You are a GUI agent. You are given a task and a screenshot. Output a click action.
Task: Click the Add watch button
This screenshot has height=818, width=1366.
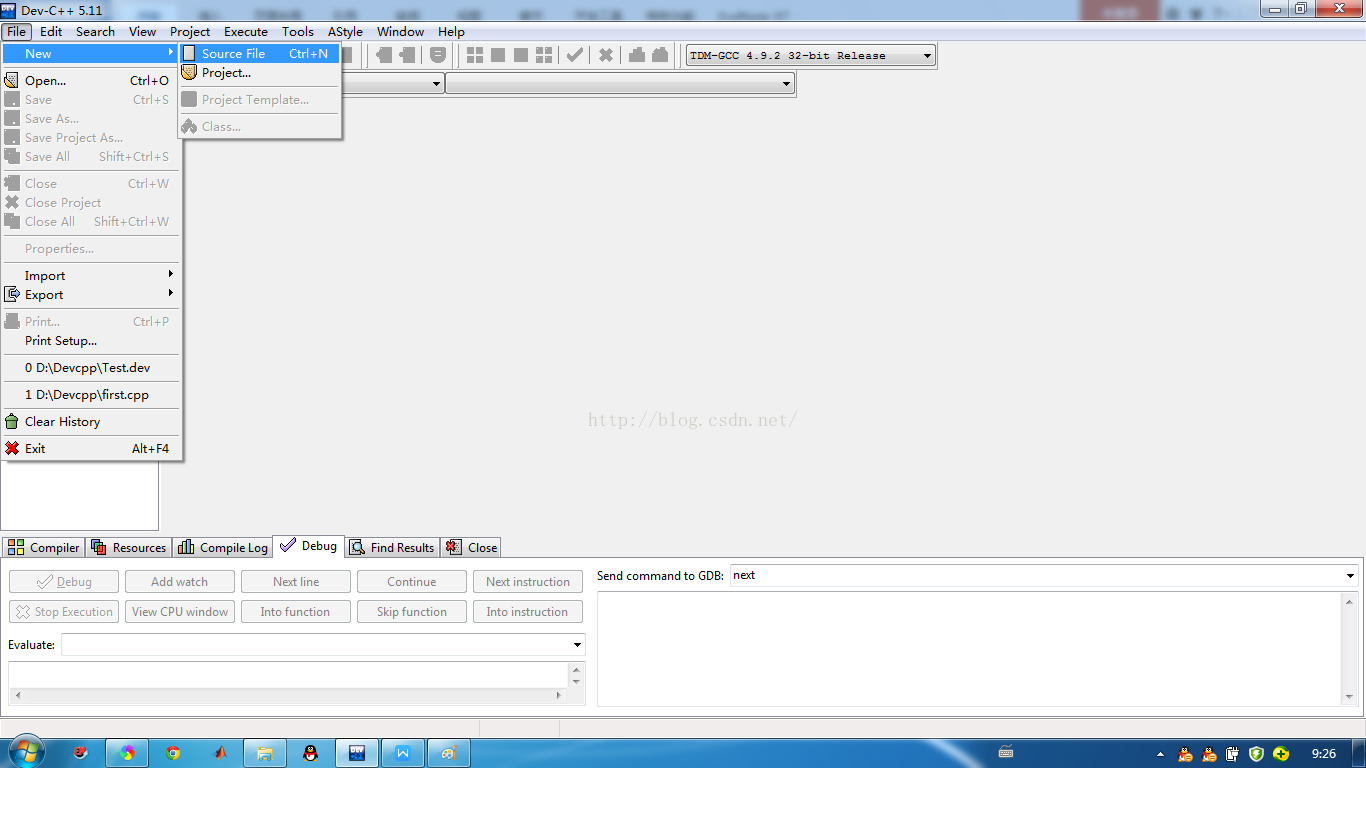click(x=180, y=582)
